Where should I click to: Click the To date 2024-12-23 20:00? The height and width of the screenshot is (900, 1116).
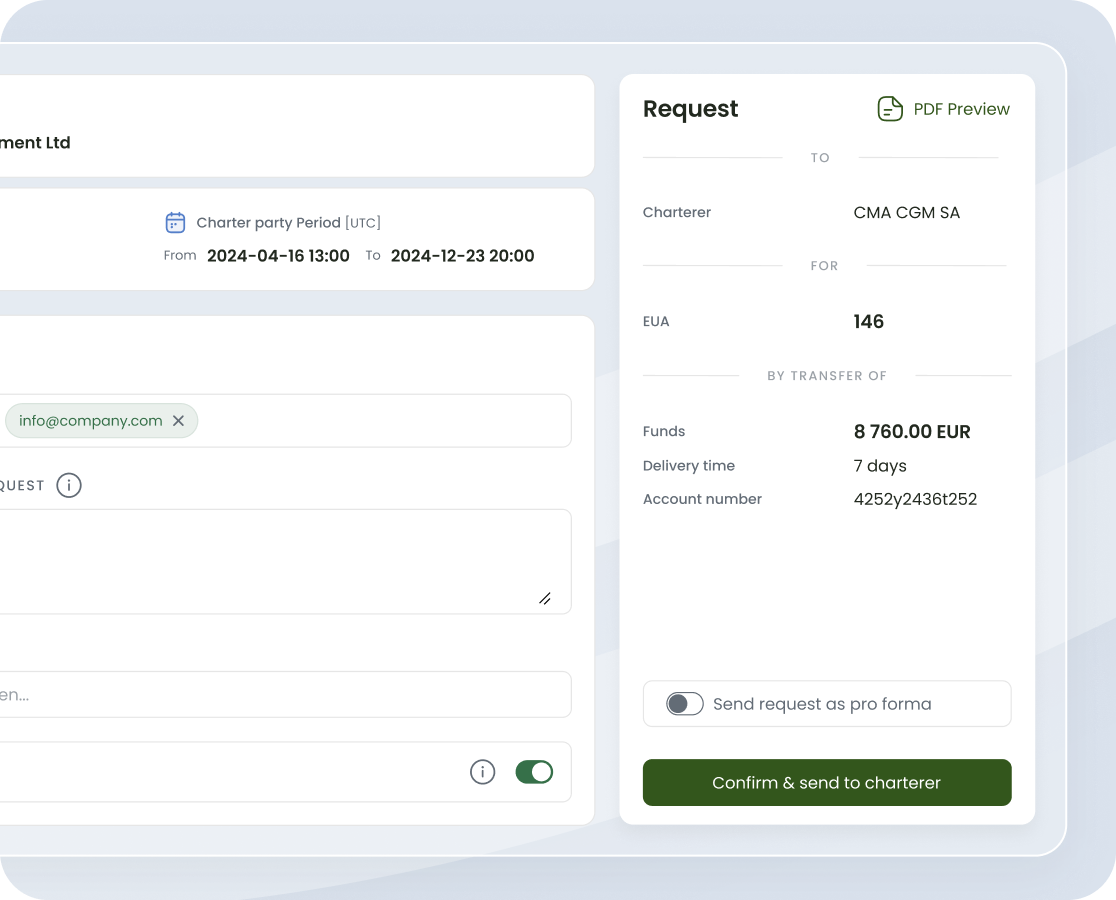click(462, 256)
